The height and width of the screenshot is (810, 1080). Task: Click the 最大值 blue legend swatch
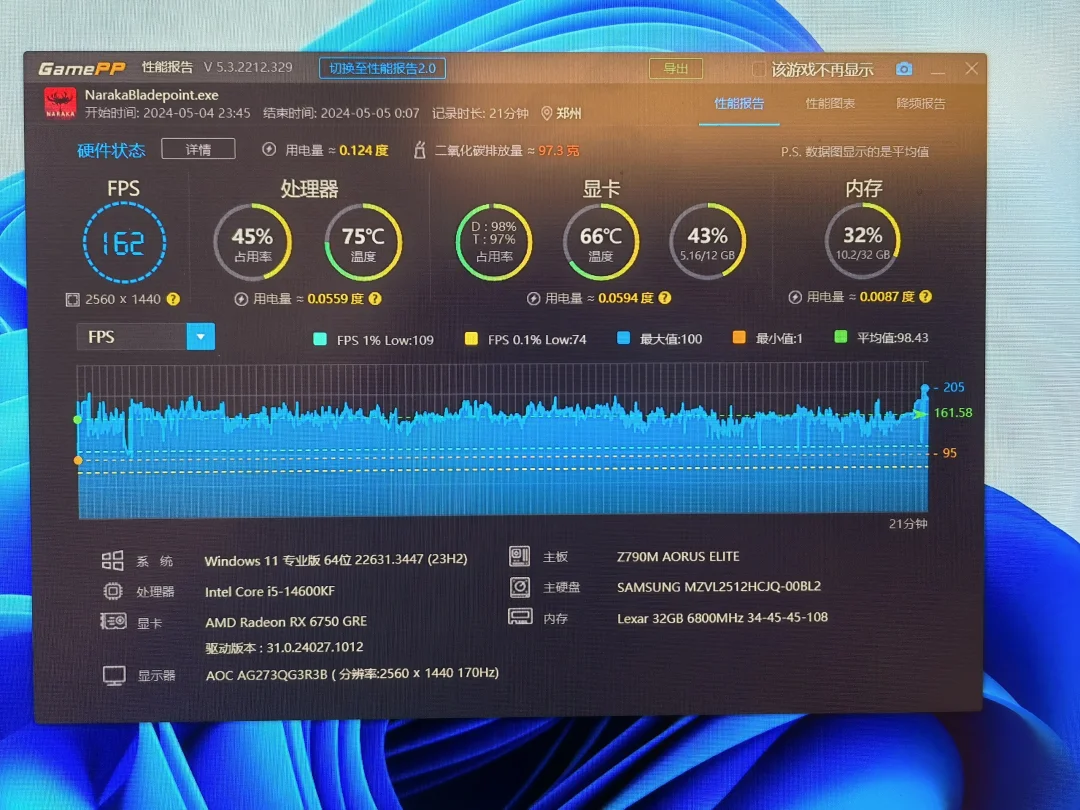coord(623,338)
